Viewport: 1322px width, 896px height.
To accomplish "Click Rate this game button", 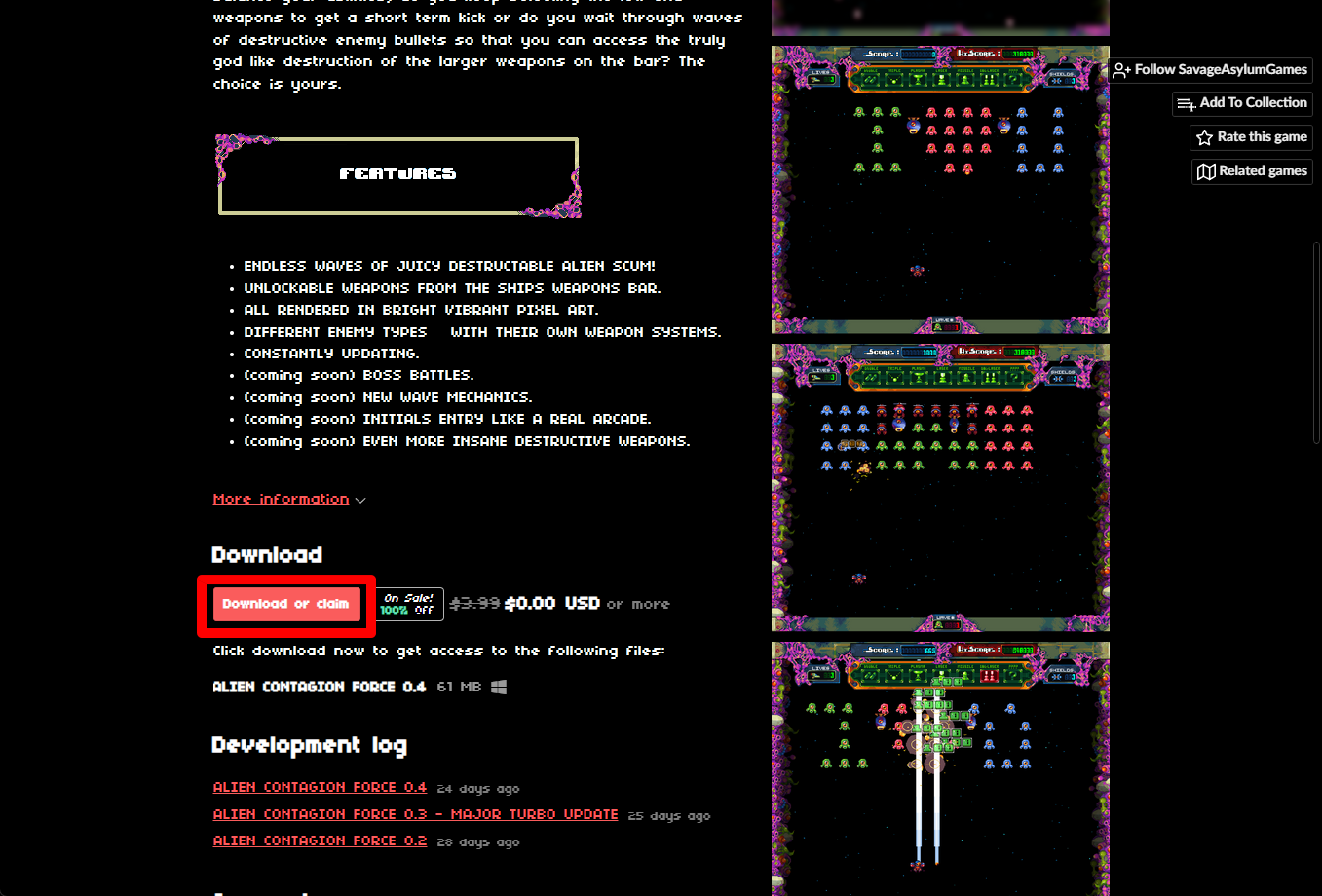I will click(x=1251, y=137).
